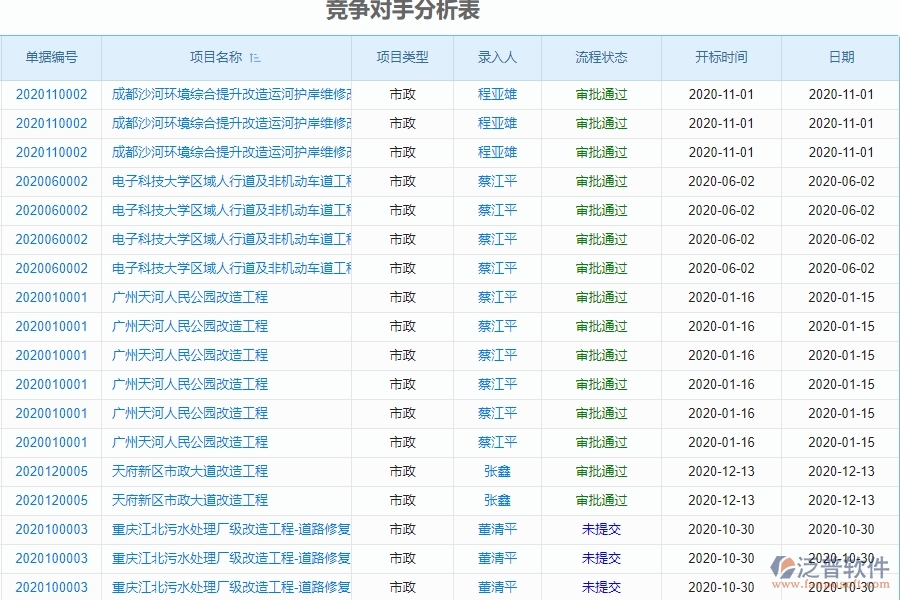
Task: Open project 成都沙河环境综合提升改造运河护岸维修 link
Action: point(227,94)
